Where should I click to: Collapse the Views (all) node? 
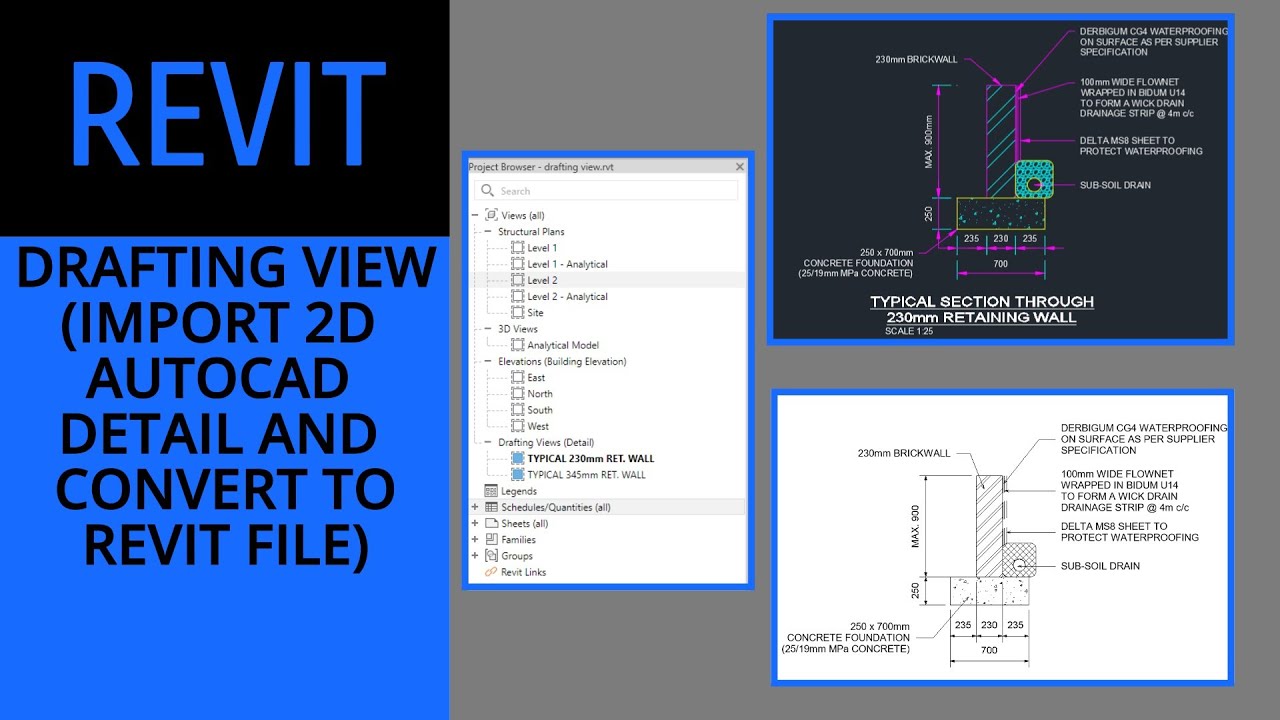coord(475,215)
